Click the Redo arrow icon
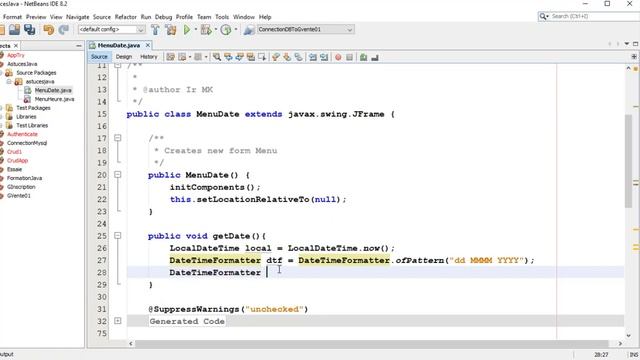640x360 pixels. click(63, 29)
